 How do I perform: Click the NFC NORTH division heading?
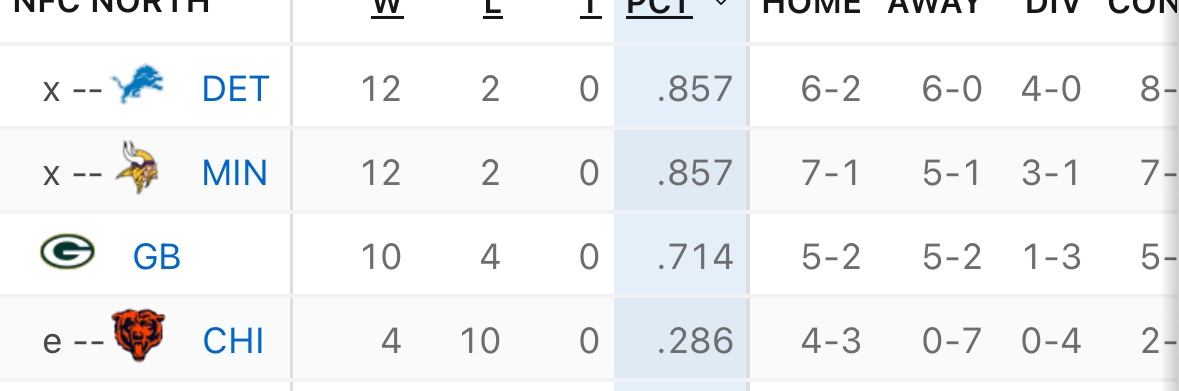[112, 8]
